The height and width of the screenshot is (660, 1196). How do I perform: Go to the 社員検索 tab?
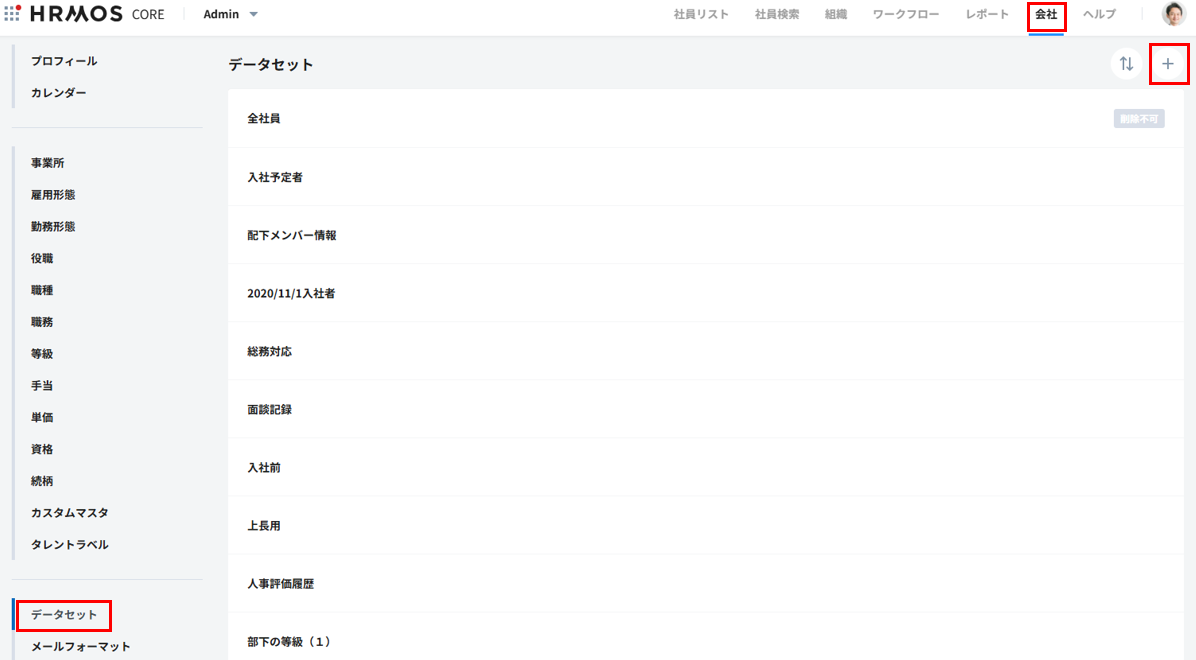[777, 14]
